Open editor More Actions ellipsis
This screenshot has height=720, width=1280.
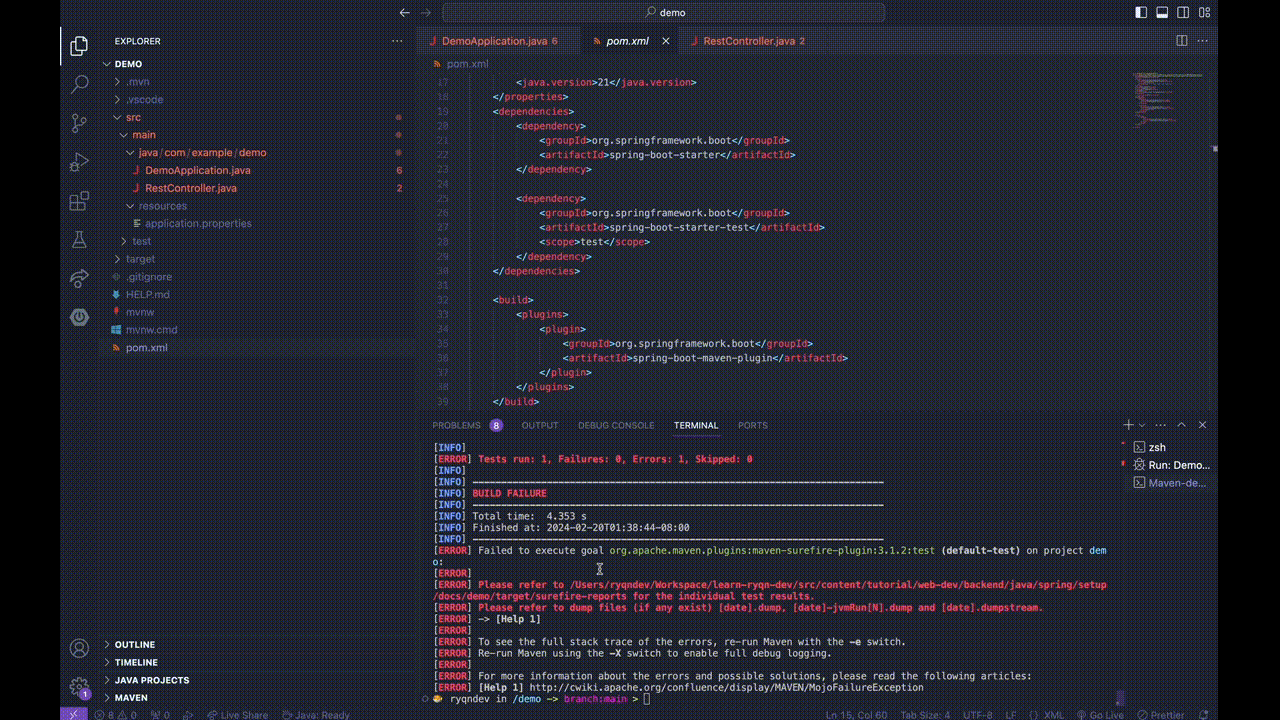1203,41
